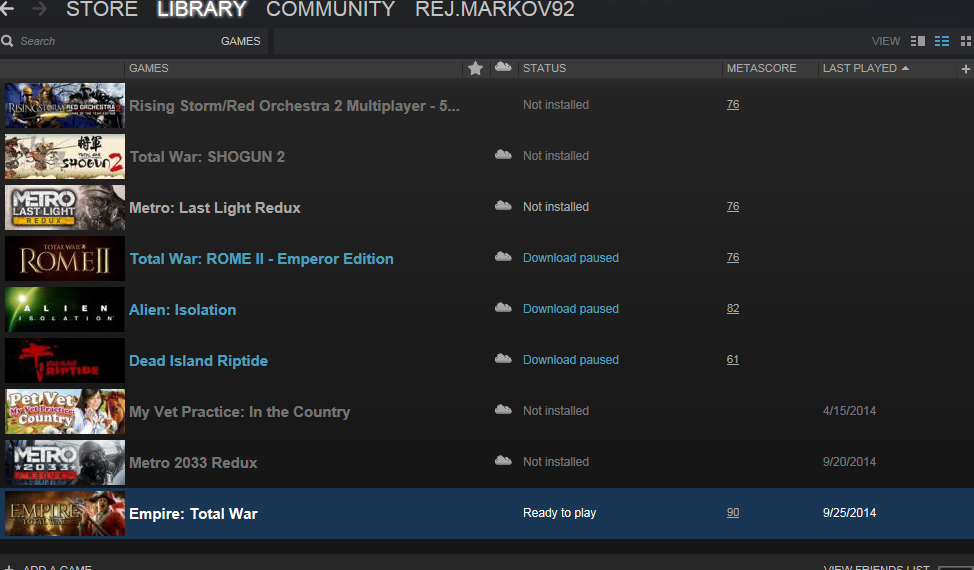The image size is (974, 570).
Task: Switch to detail view icon
Action: (917, 41)
